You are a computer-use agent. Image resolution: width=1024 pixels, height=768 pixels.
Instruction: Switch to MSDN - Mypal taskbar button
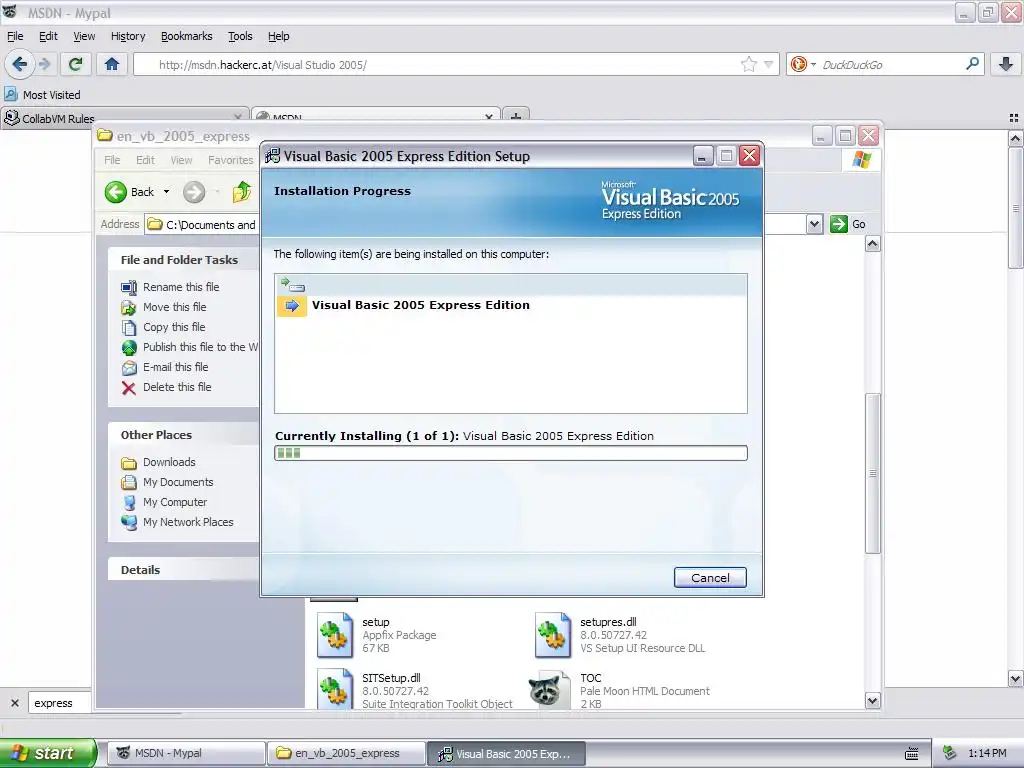click(186, 753)
